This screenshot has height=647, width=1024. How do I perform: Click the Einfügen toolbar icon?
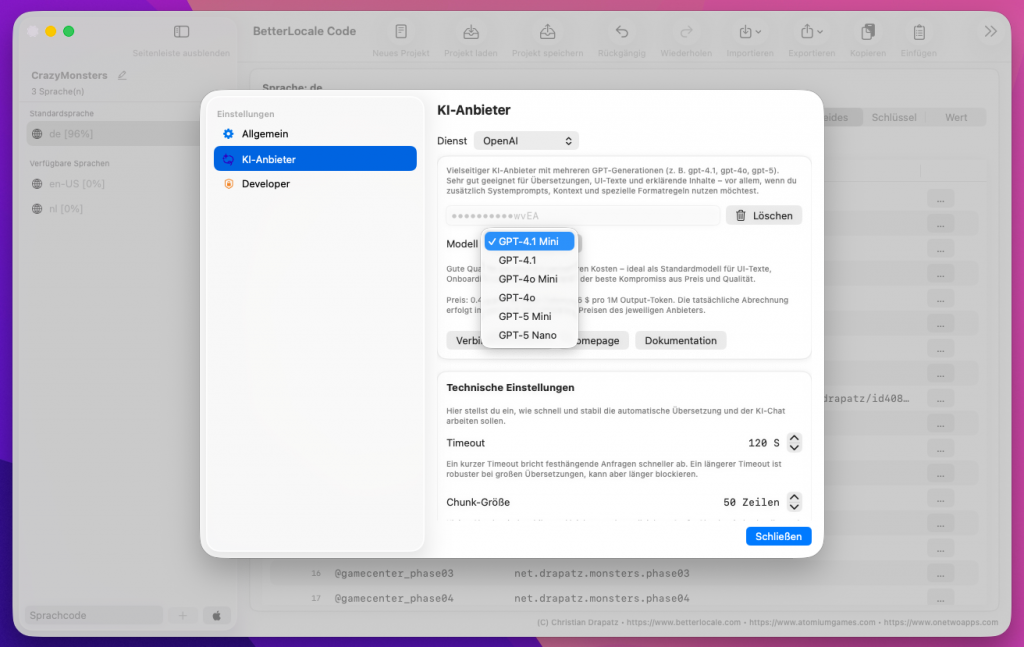click(918, 32)
